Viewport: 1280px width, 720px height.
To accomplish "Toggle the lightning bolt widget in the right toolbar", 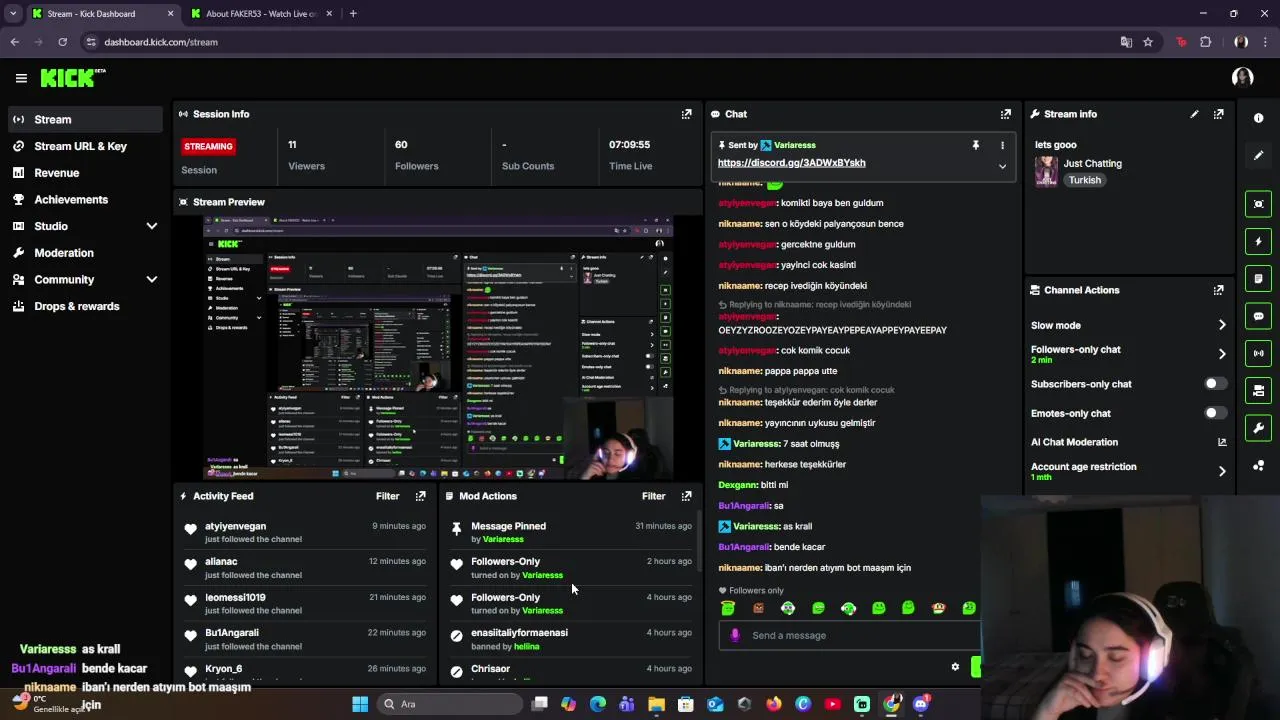I will pos(1258,241).
